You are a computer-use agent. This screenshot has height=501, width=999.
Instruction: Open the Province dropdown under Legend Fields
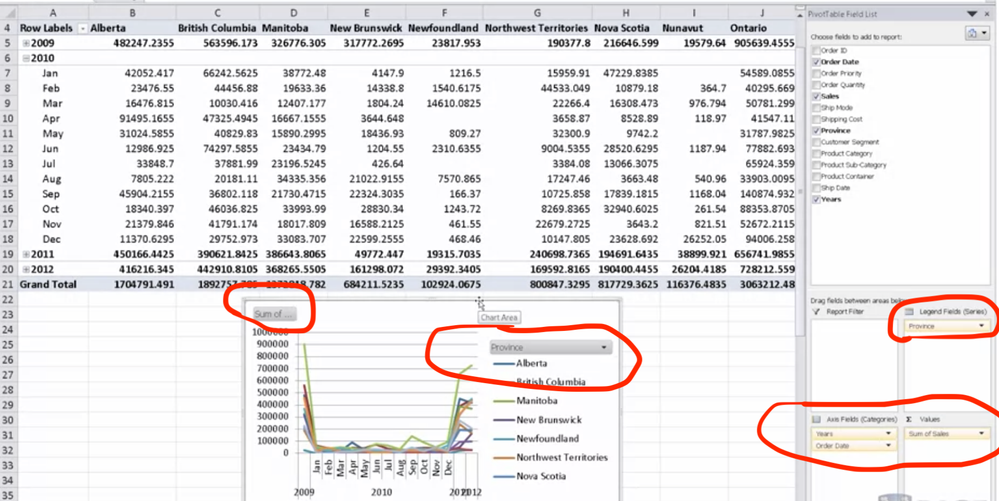point(982,326)
